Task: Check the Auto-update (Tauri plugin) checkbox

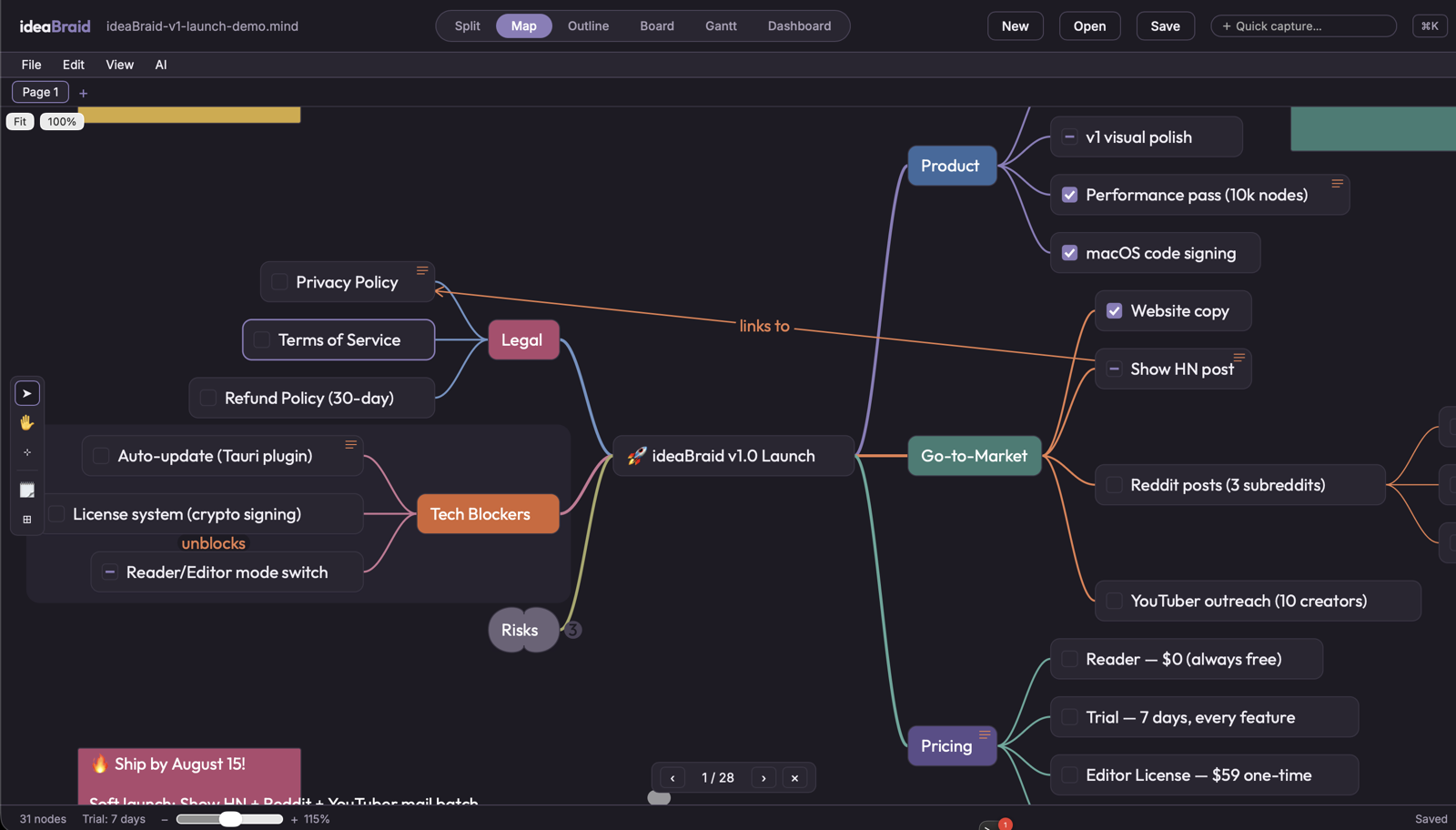Action: tap(101, 456)
